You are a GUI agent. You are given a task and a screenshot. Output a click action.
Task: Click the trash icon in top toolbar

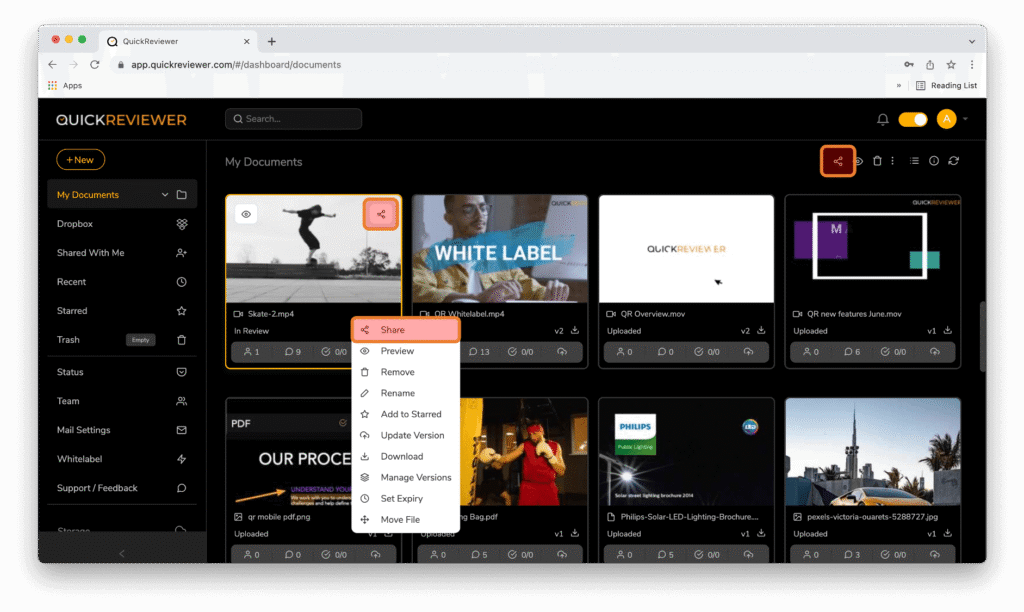coord(877,161)
